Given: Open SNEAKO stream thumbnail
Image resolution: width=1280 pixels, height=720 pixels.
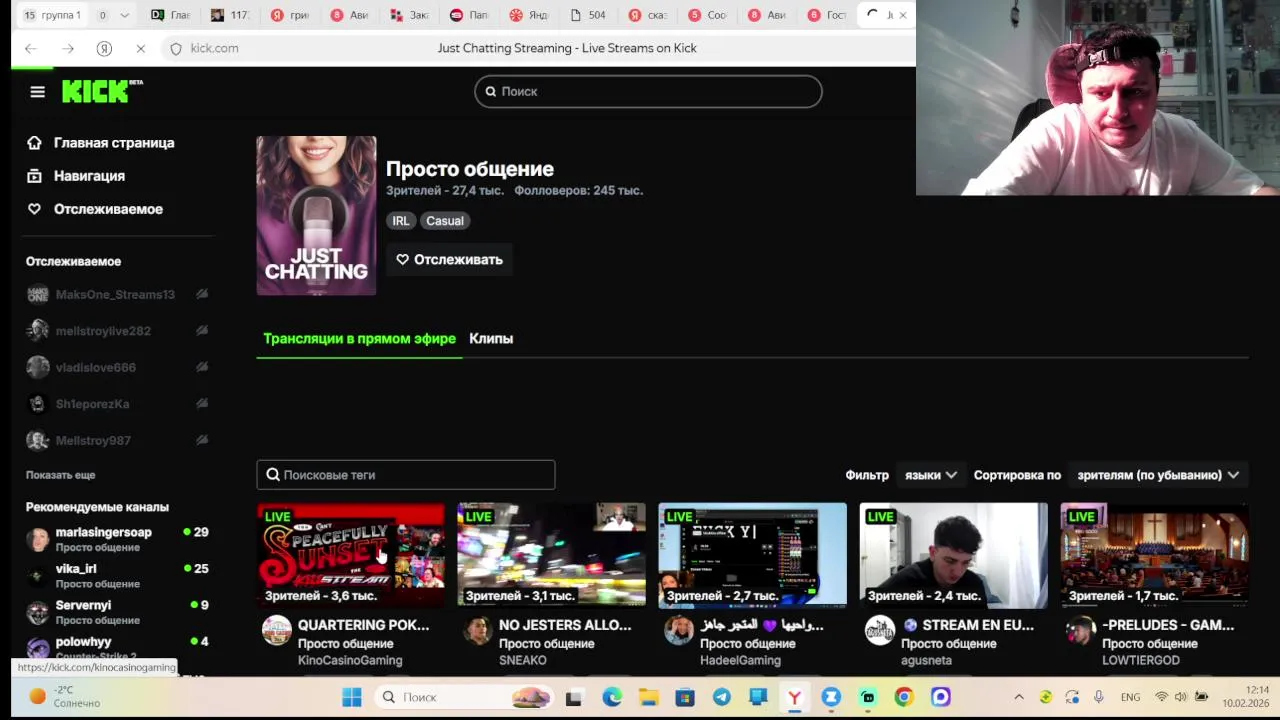Looking at the screenshot, I should click(552, 555).
